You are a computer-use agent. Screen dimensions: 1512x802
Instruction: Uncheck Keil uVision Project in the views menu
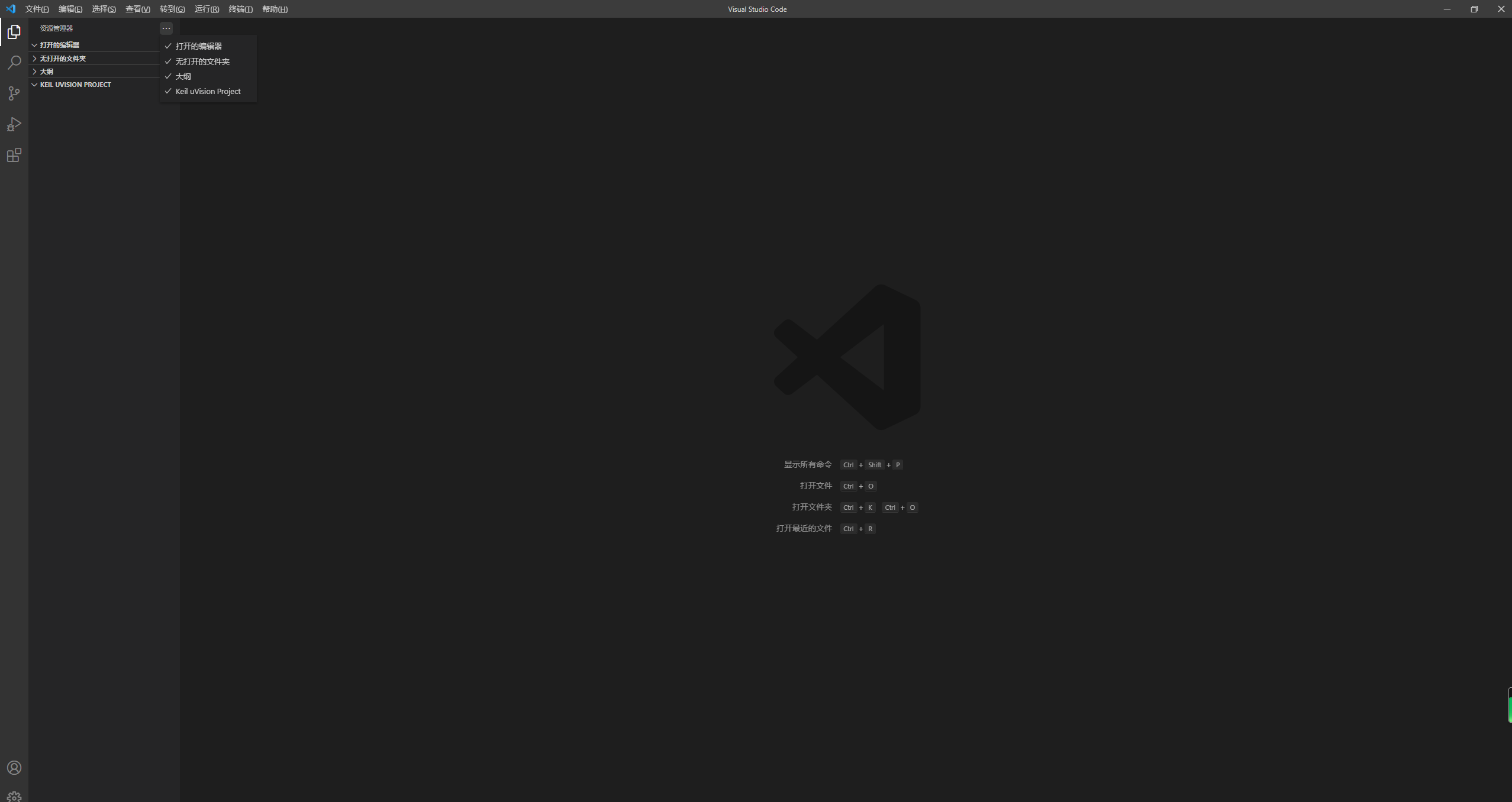[x=208, y=91]
